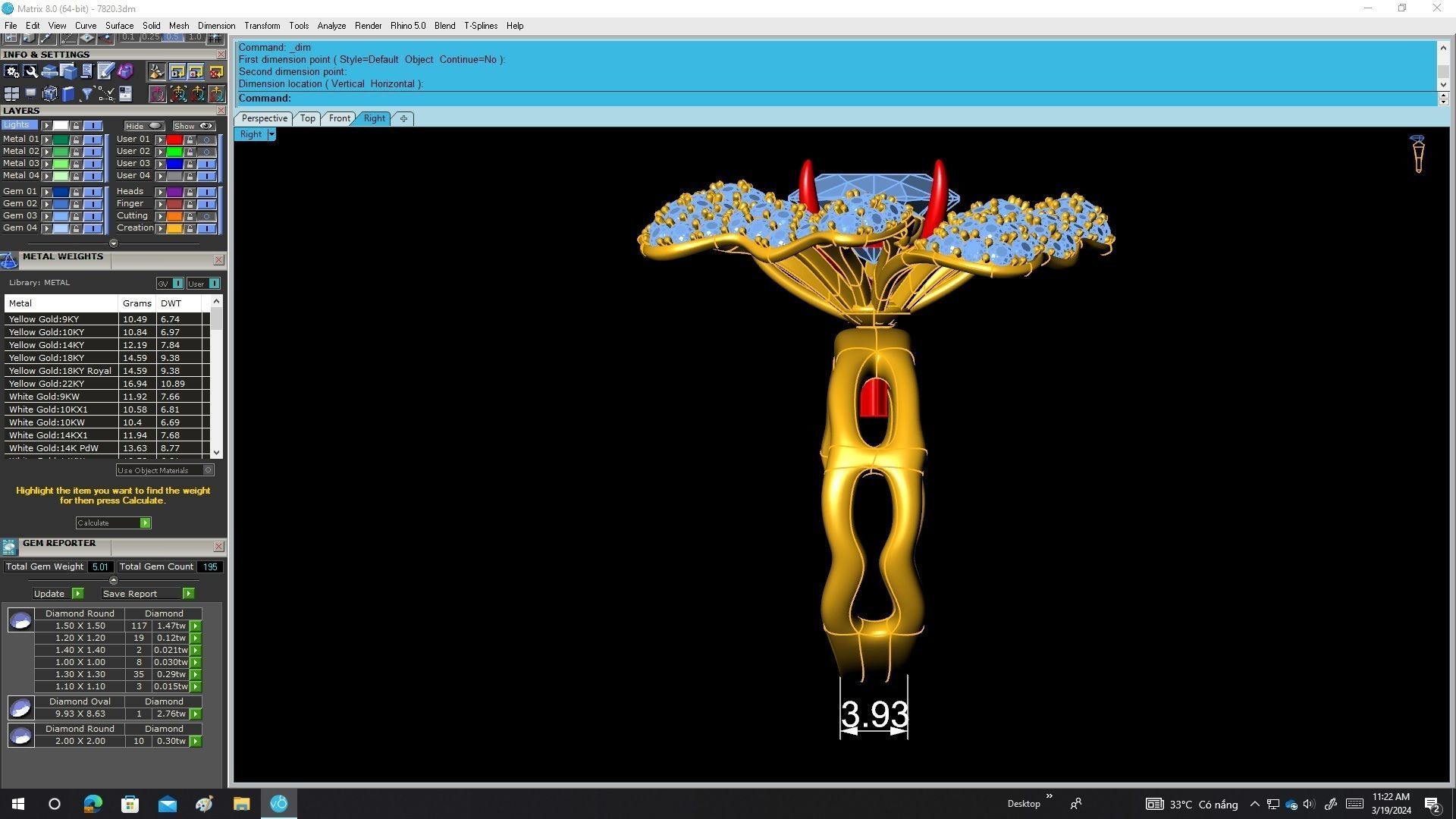Click the purple gem box icon

[125, 71]
